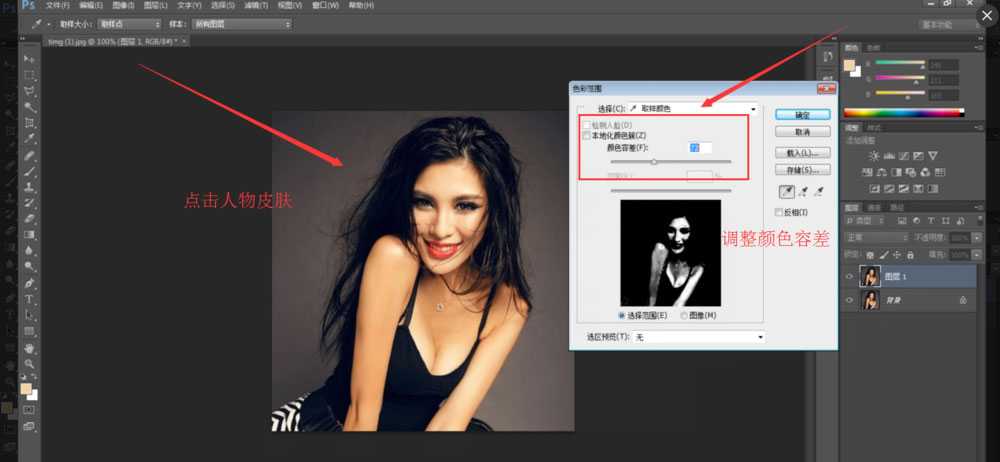The height and width of the screenshot is (462, 1000).
Task: Open the layer blend mode dropdown
Action: tap(876, 237)
